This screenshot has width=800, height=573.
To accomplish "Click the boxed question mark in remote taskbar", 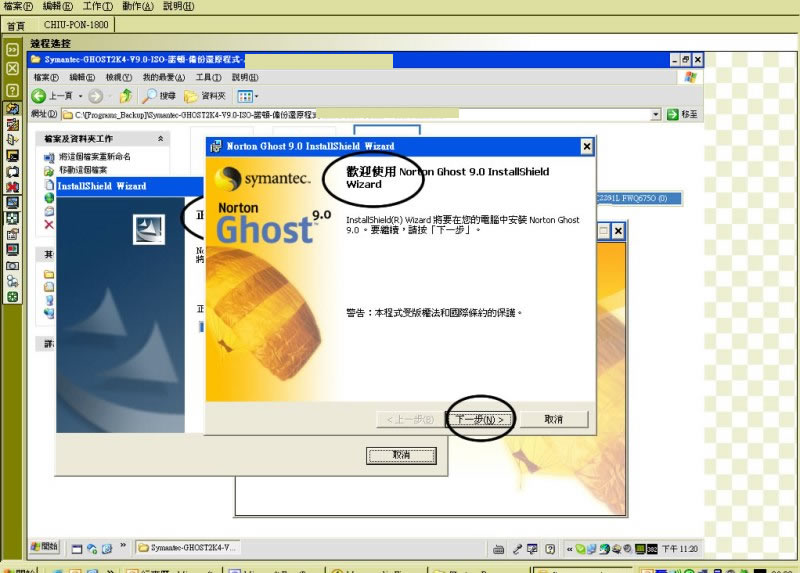I will click(x=549, y=549).
